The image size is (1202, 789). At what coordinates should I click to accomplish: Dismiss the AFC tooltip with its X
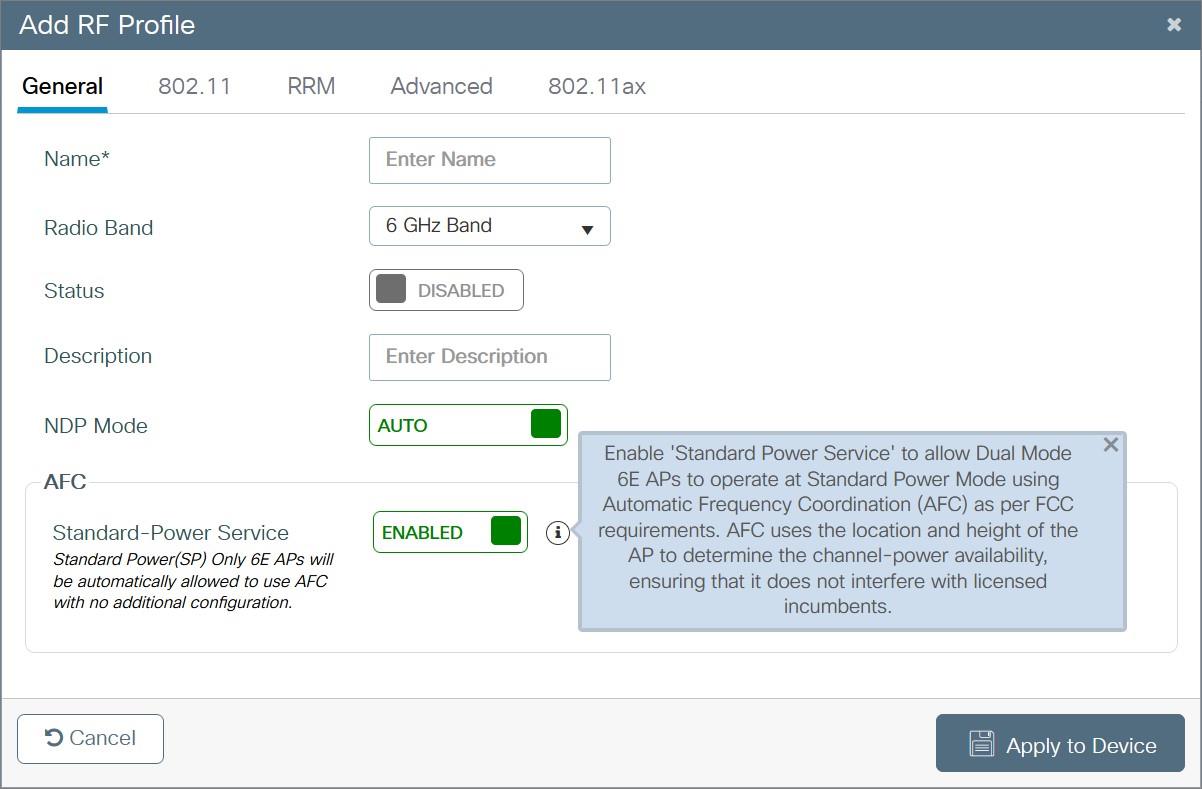pyautogui.click(x=1110, y=445)
